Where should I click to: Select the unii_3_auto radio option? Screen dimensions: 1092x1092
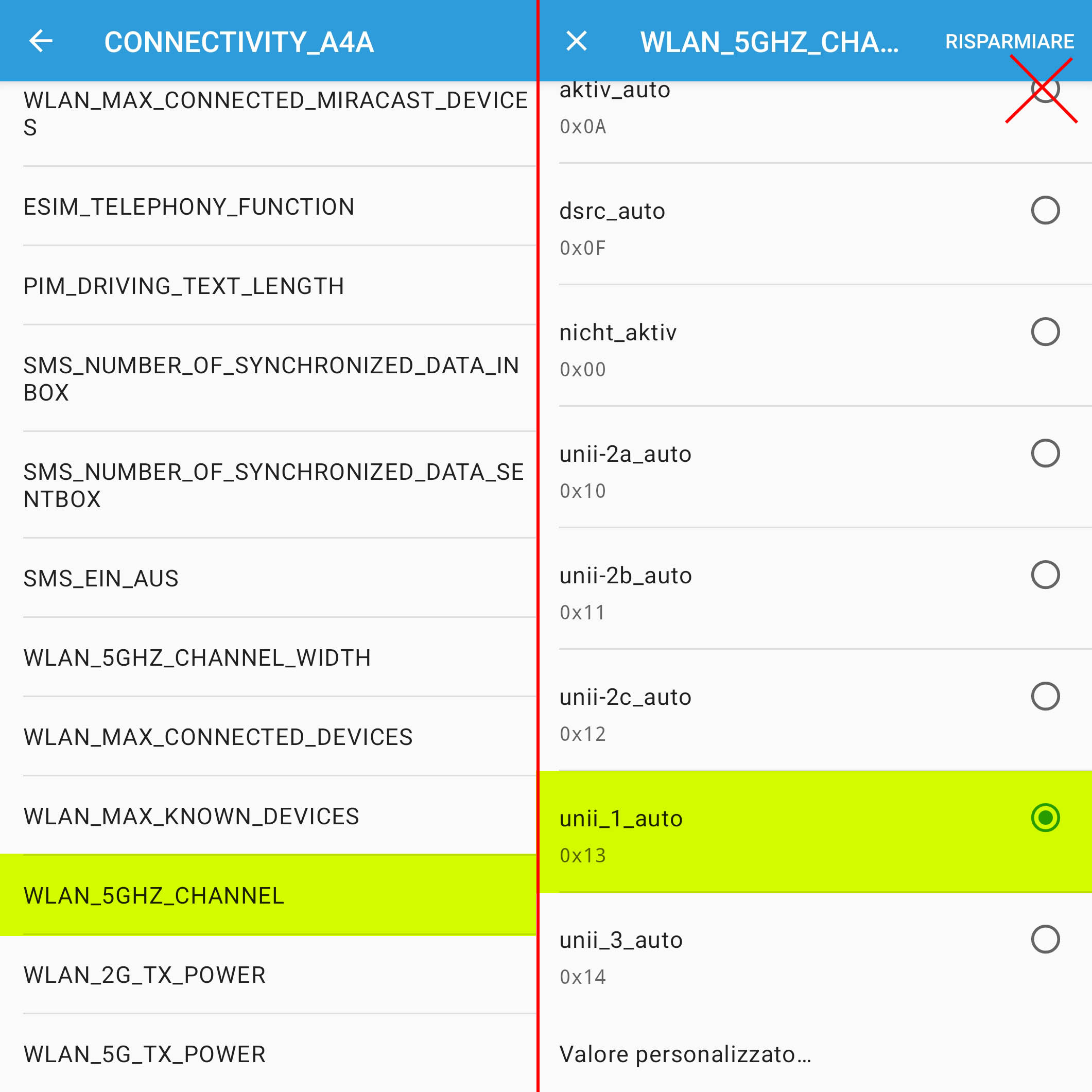tap(1045, 940)
